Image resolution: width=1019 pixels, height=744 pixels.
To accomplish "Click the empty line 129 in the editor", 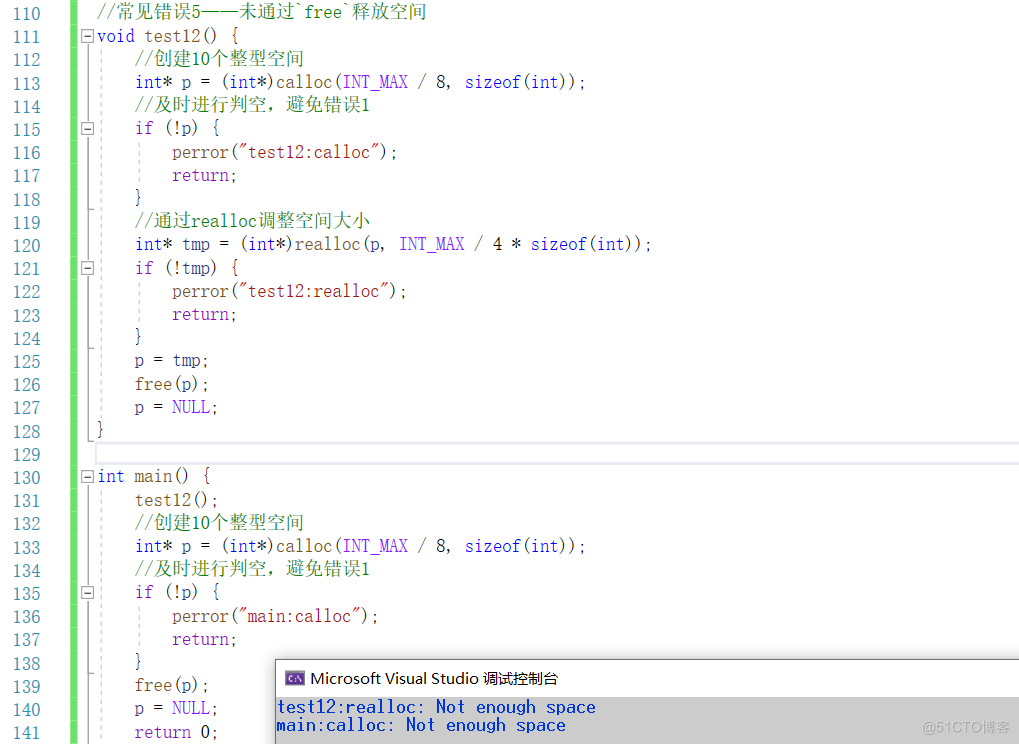I will pos(557,454).
